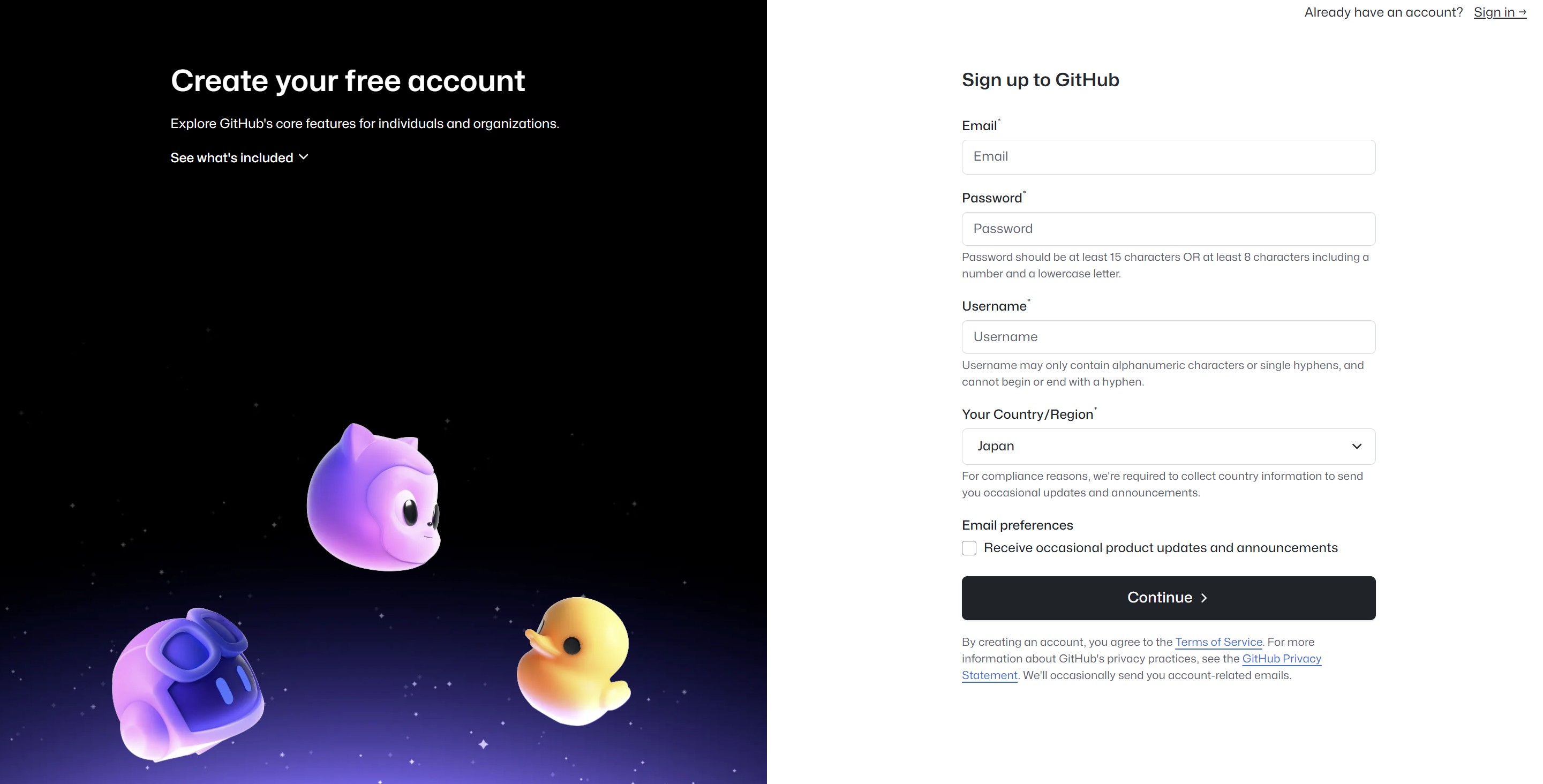Image resolution: width=1543 pixels, height=784 pixels.
Task: Click the arrow on the Continue button
Action: (1204, 598)
